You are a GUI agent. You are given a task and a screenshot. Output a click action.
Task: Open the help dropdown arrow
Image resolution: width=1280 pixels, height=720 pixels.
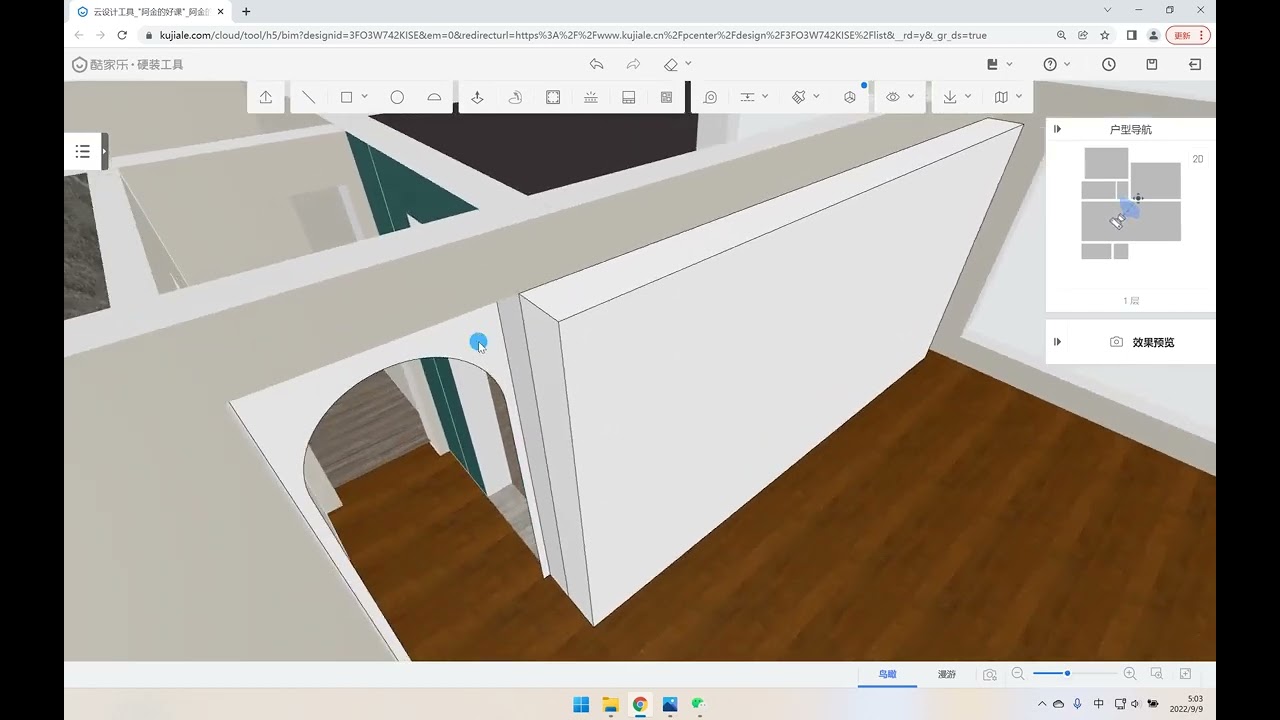pos(1067,64)
